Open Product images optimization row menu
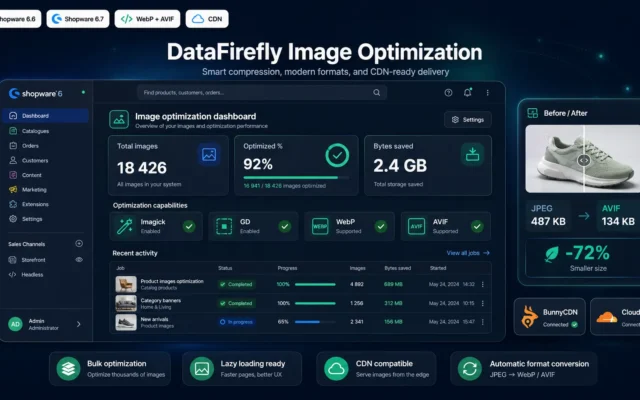The width and height of the screenshot is (640, 400). (x=483, y=284)
